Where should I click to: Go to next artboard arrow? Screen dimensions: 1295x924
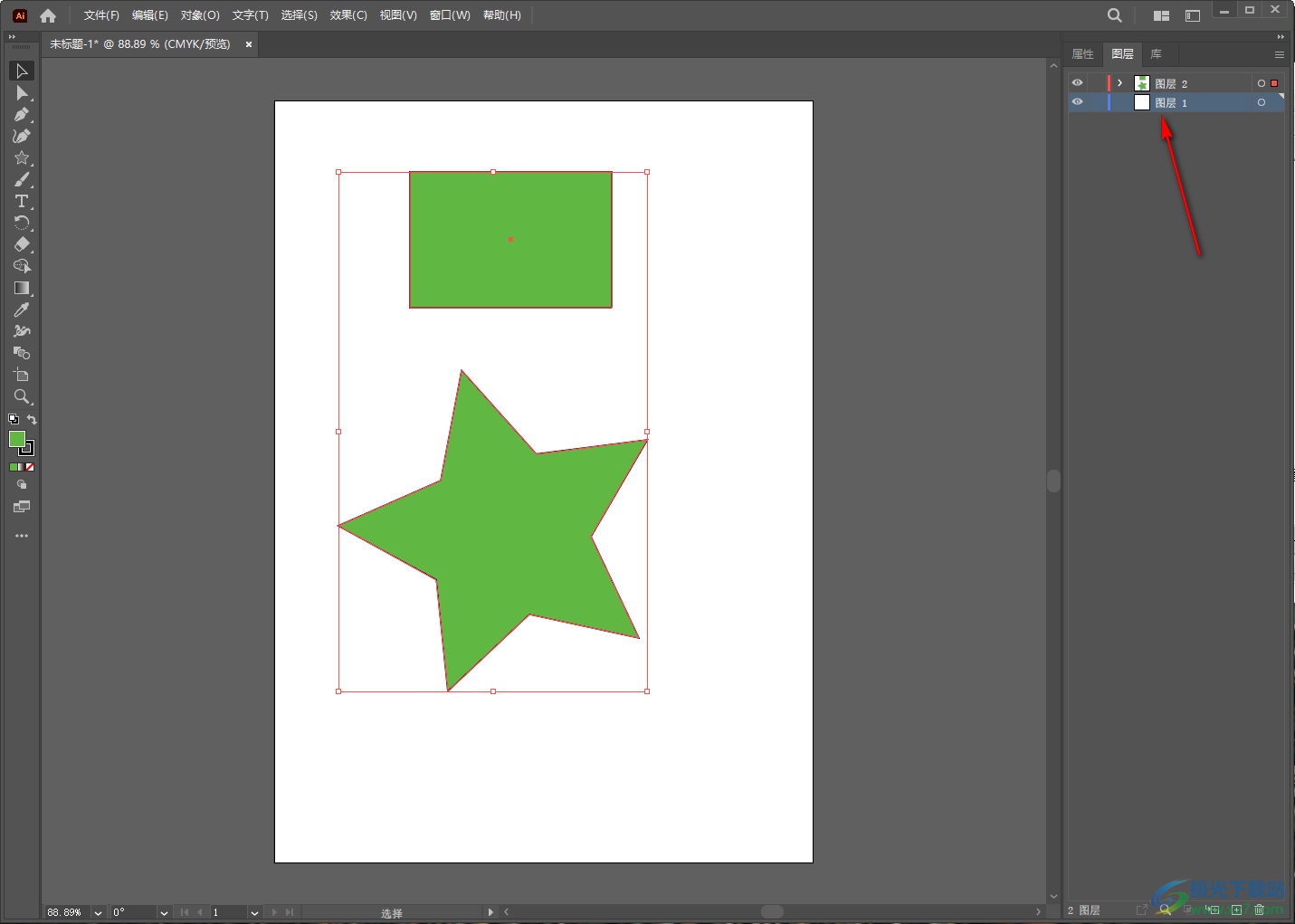275,912
